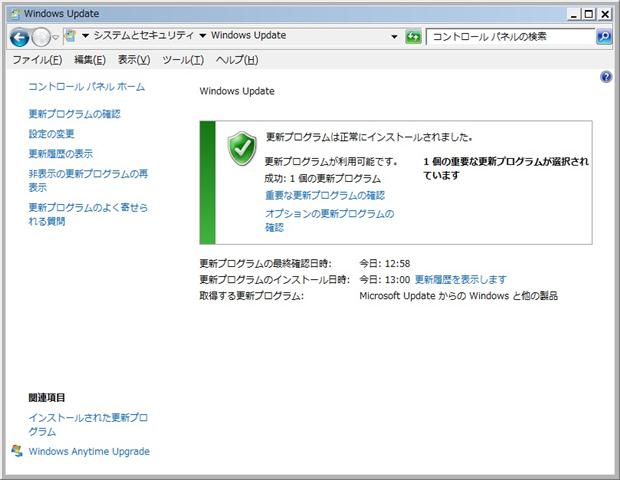
Task: Minimize the Windows Update window
Action: click(574, 15)
